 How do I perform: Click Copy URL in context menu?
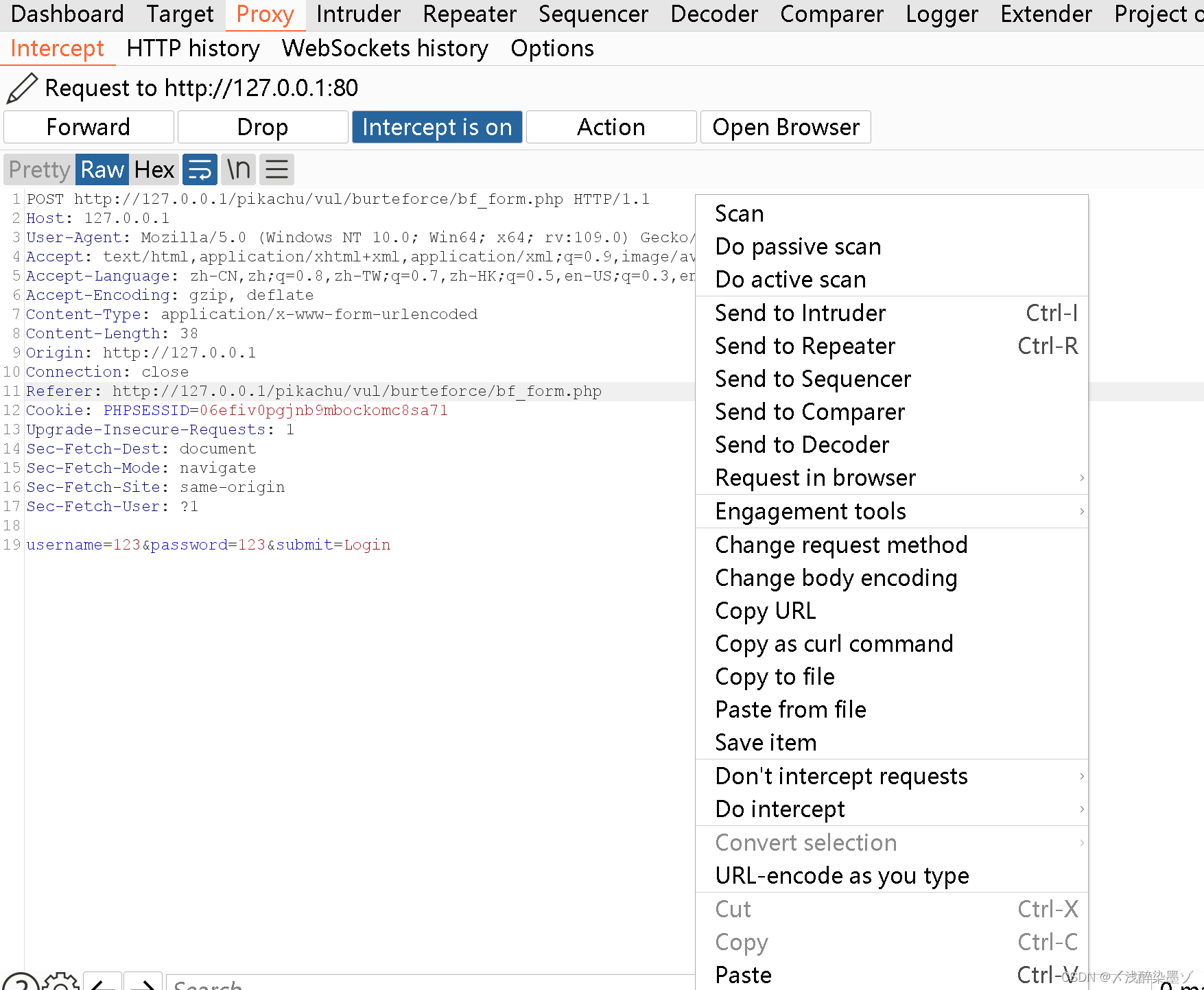pyautogui.click(x=892, y=611)
